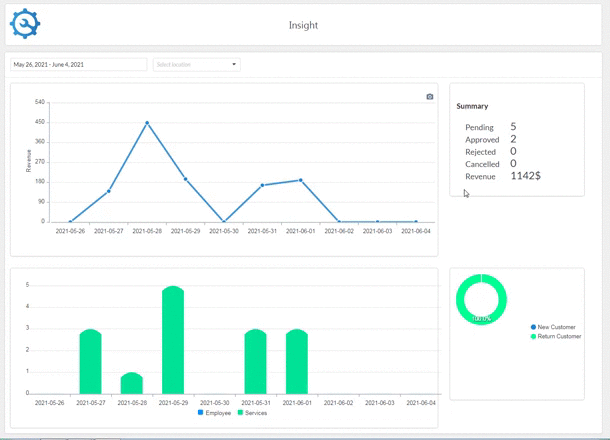Click the 2021-05-28 small services bar

click(132, 383)
